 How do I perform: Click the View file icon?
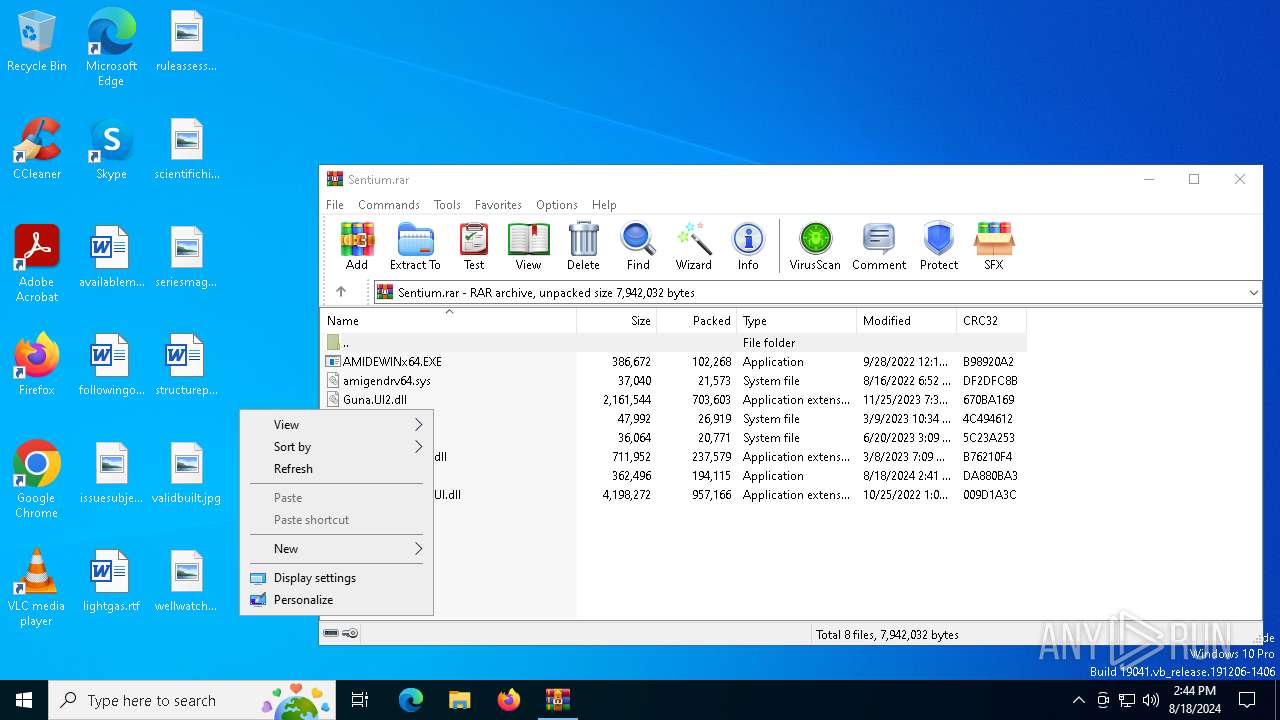pos(528,246)
